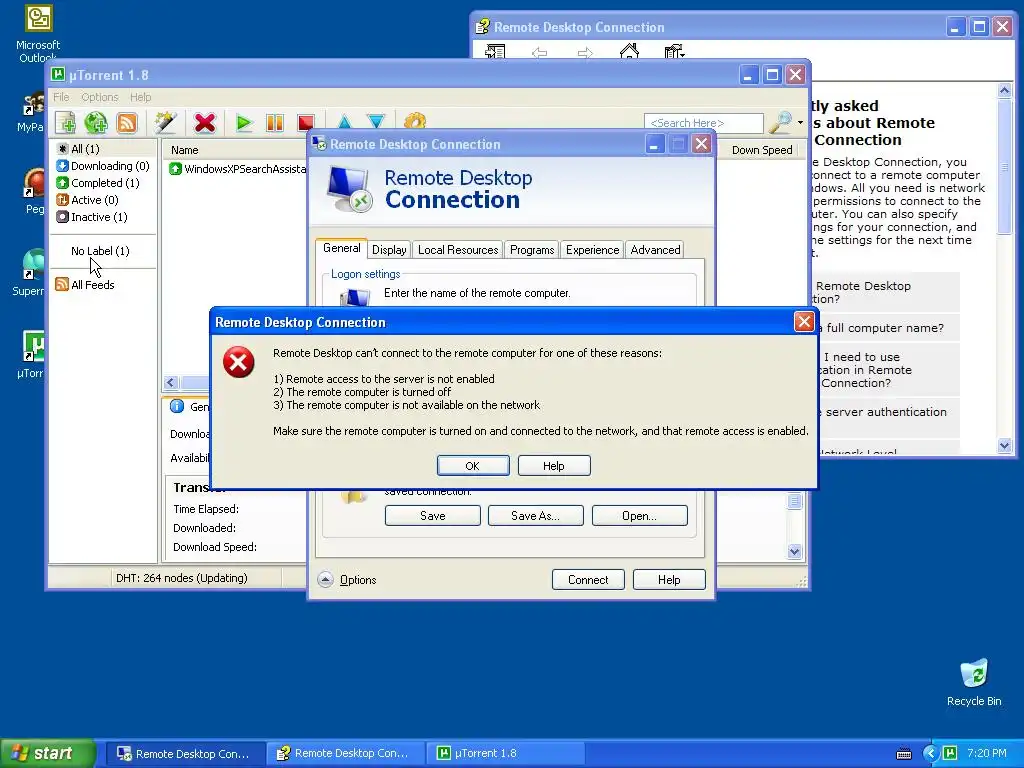
Task: Click Forward arrow in help window toolbar
Action: pyautogui.click(x=585, y=52)
